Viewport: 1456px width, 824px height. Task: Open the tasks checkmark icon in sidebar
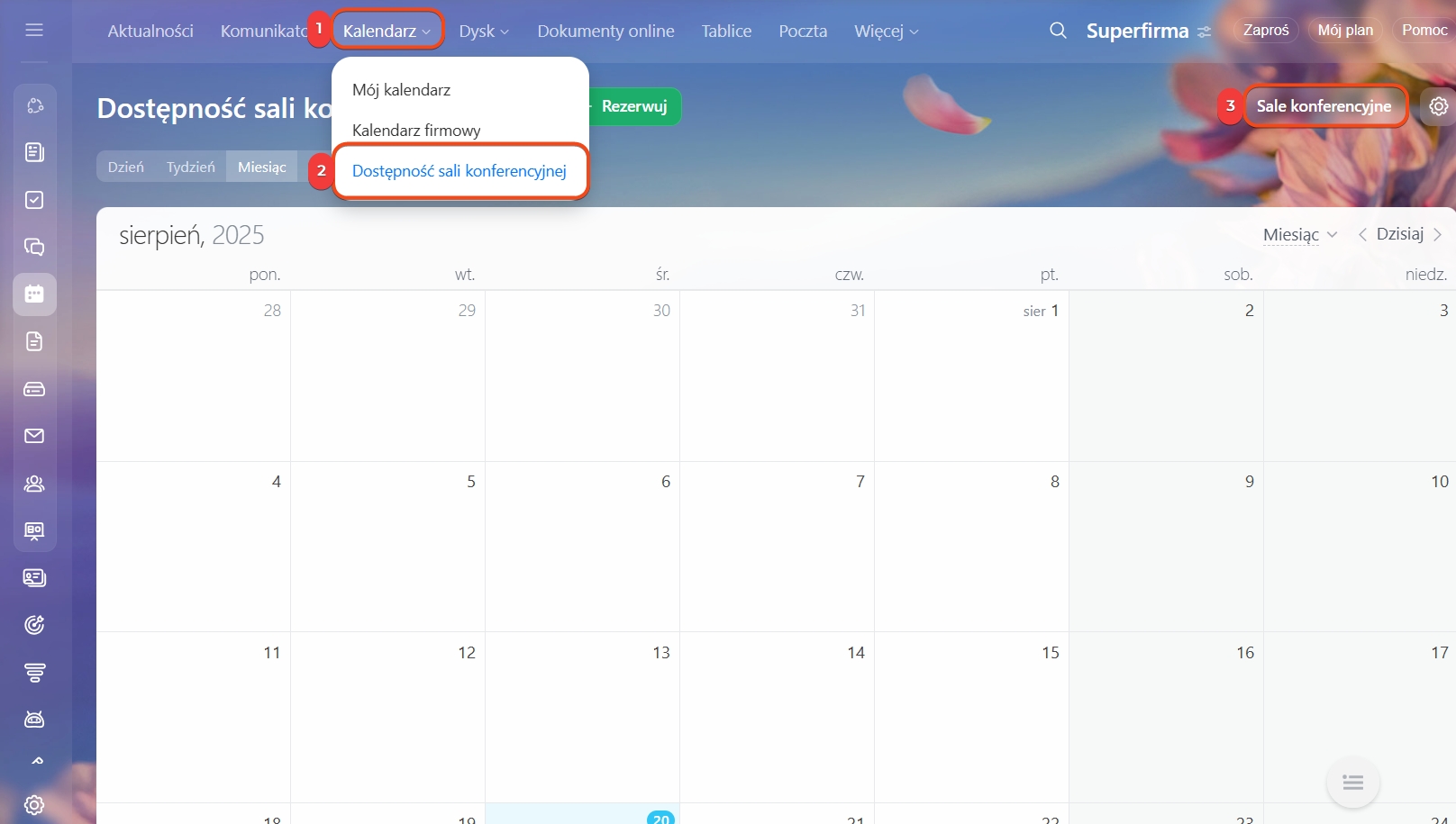34,200
